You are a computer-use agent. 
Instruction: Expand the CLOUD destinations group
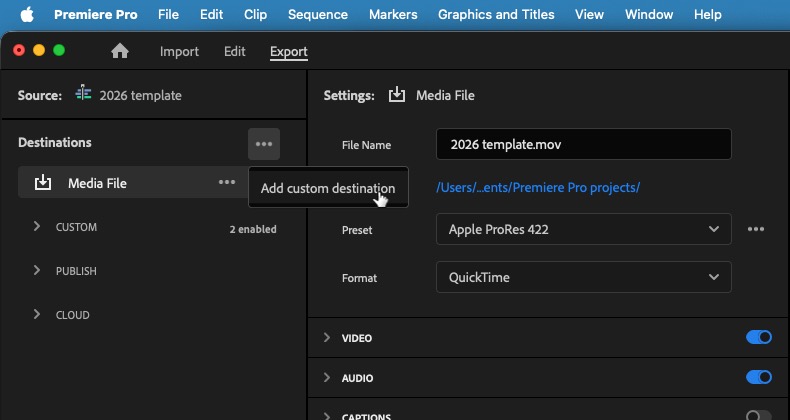[36, 314]
